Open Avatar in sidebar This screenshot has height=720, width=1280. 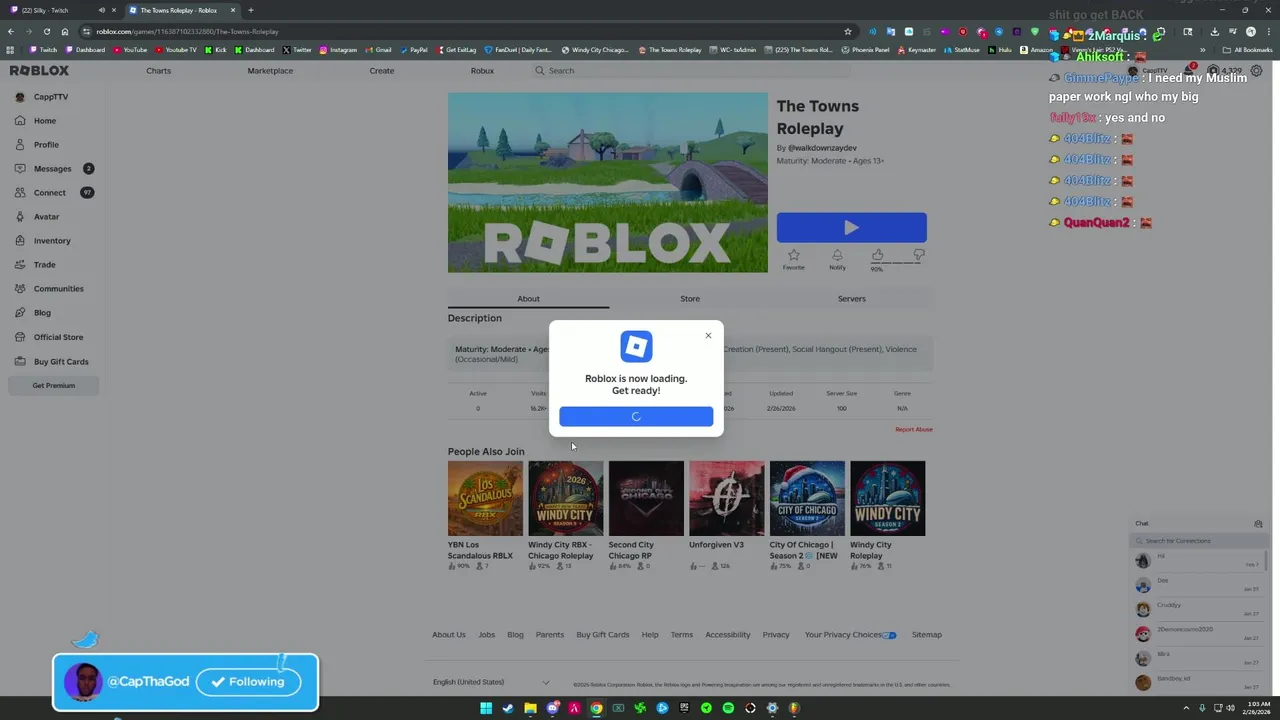pos(46,217)
